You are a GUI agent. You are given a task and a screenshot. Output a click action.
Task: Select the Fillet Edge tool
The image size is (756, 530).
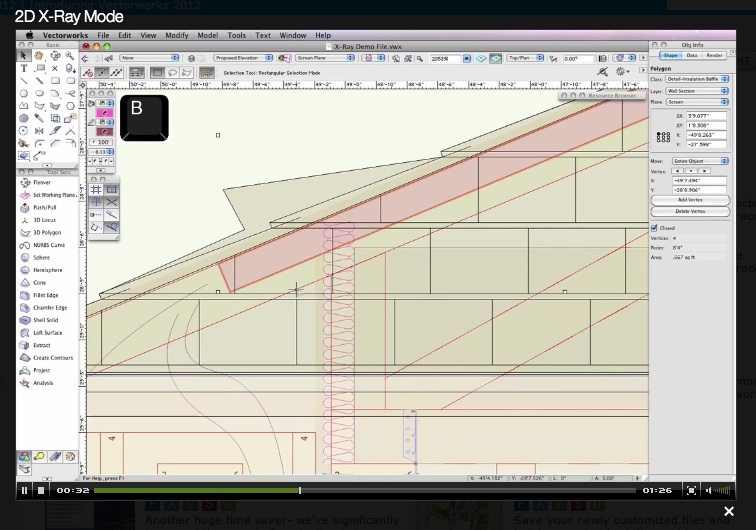point(45,295)
